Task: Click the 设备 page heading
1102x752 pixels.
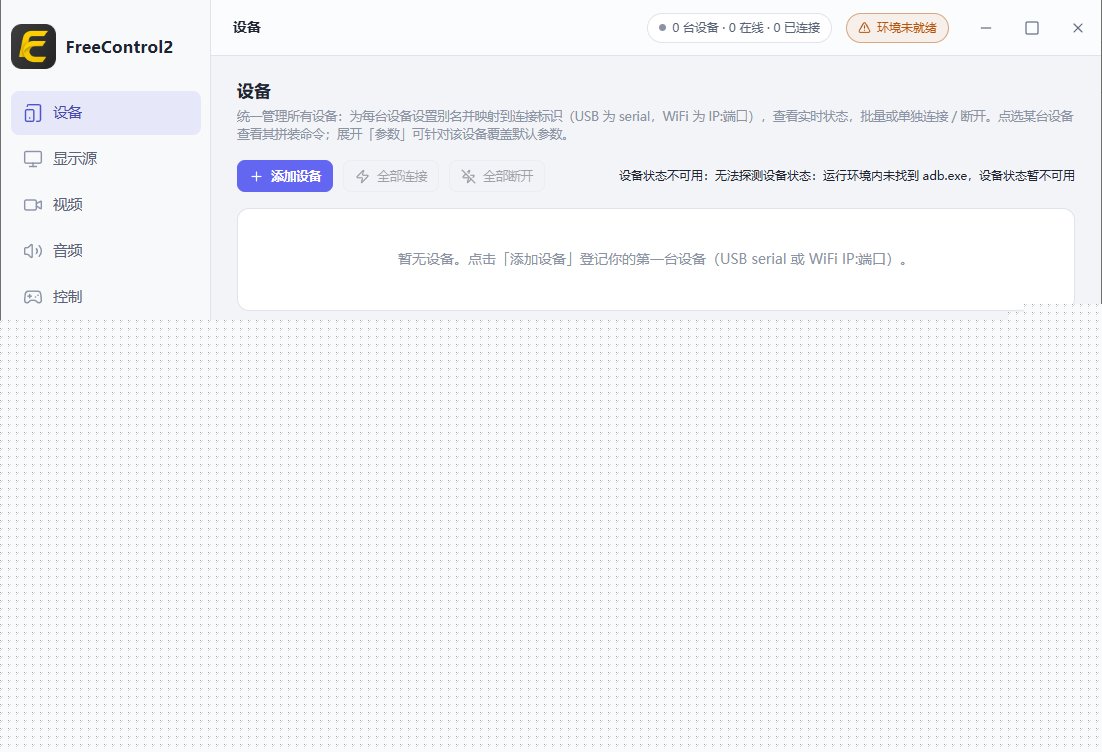Action: (x=254, y=91)
